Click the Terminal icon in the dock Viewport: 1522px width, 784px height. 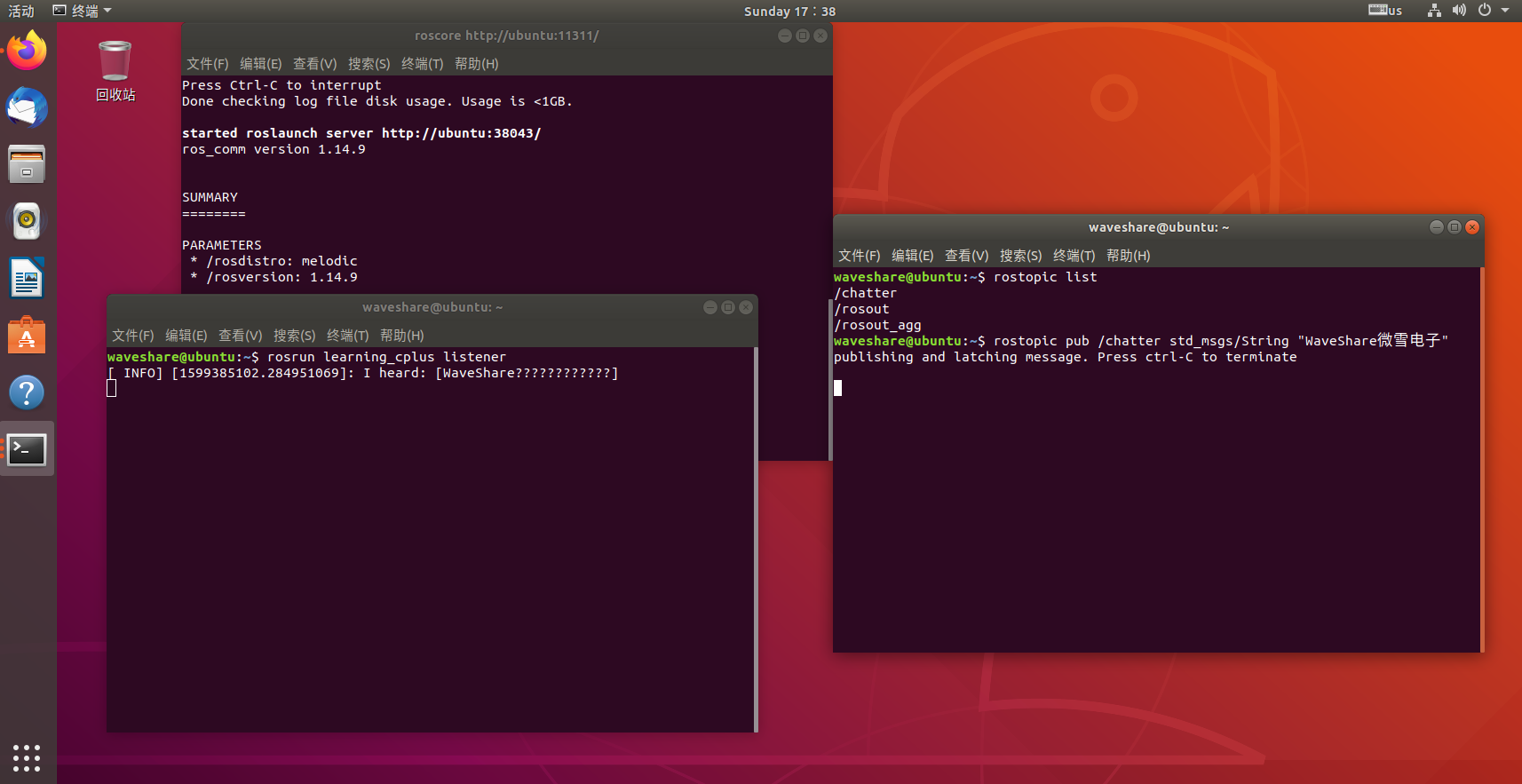(27, 449)
